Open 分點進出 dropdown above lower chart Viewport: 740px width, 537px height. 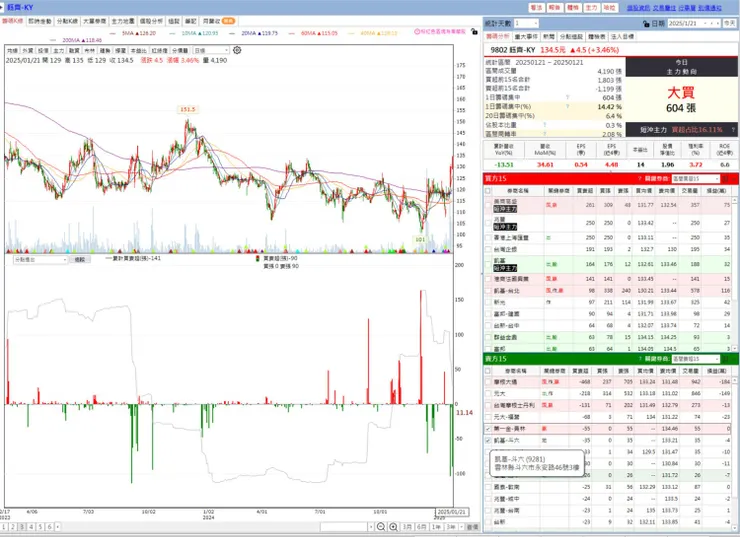41,260
